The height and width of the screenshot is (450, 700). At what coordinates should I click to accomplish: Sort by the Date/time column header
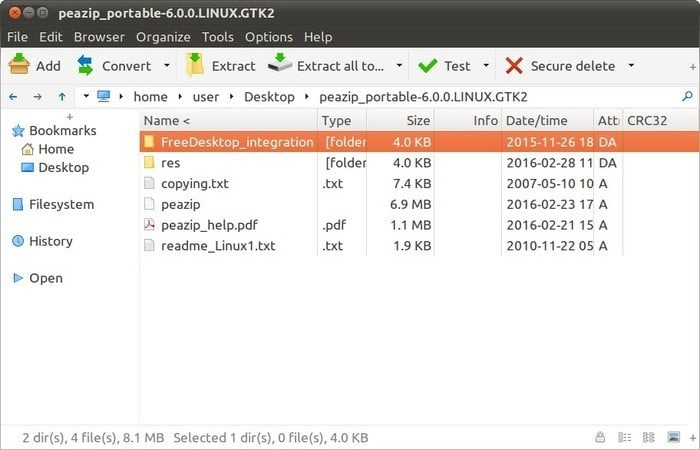pos(548,121)
